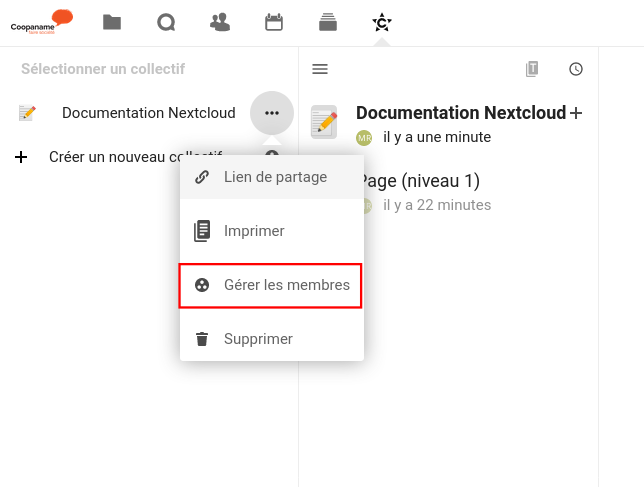Select Lien de partage menu item

point(274,177)
